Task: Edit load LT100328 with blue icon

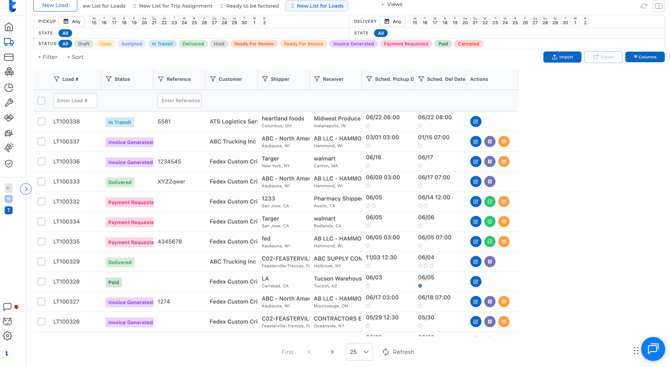Action: pos(476,282)
